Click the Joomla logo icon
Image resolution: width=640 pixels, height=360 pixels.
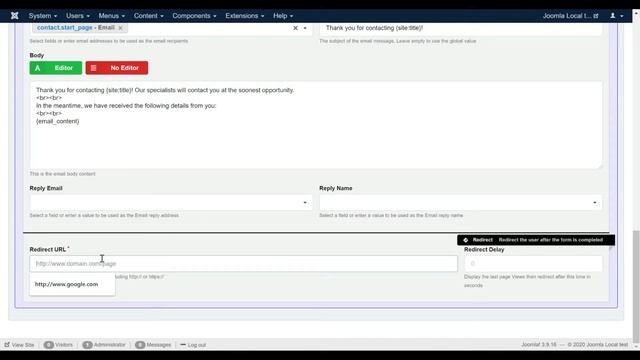coord(15,16)
